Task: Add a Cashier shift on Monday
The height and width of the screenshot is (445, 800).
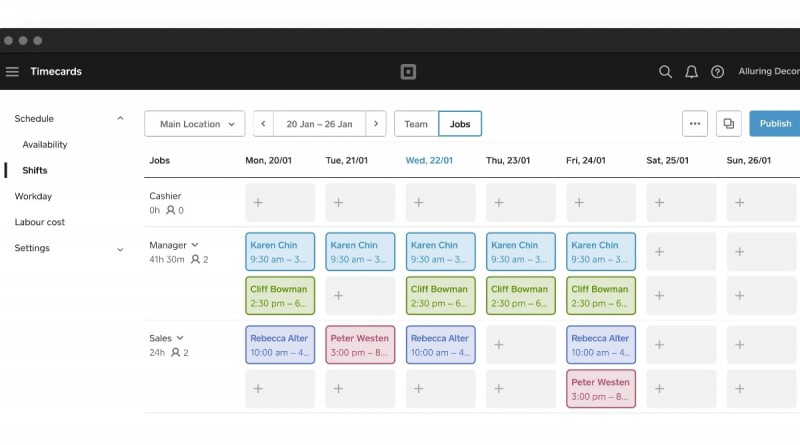Action: (x=280, y=203)
